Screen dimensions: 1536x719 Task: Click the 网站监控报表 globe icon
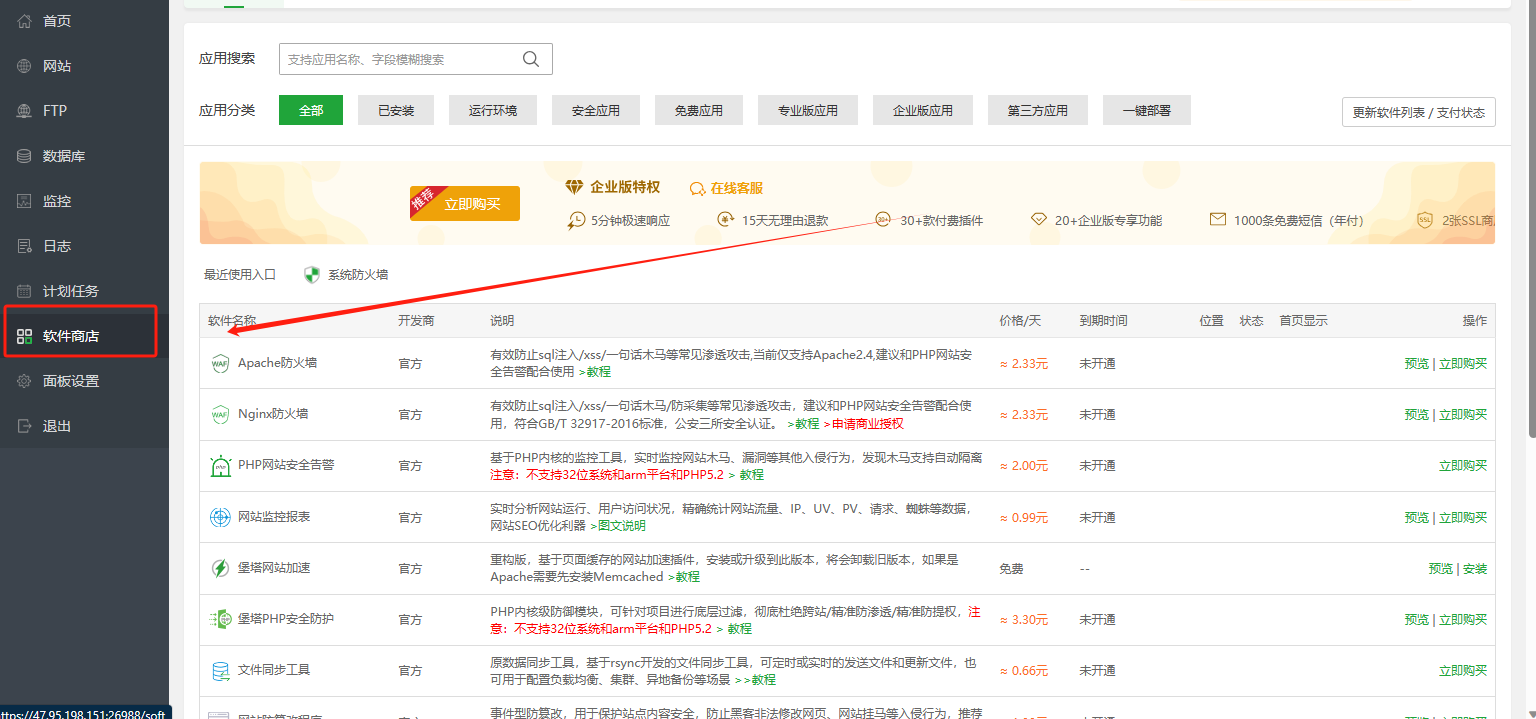pos(220,517)
